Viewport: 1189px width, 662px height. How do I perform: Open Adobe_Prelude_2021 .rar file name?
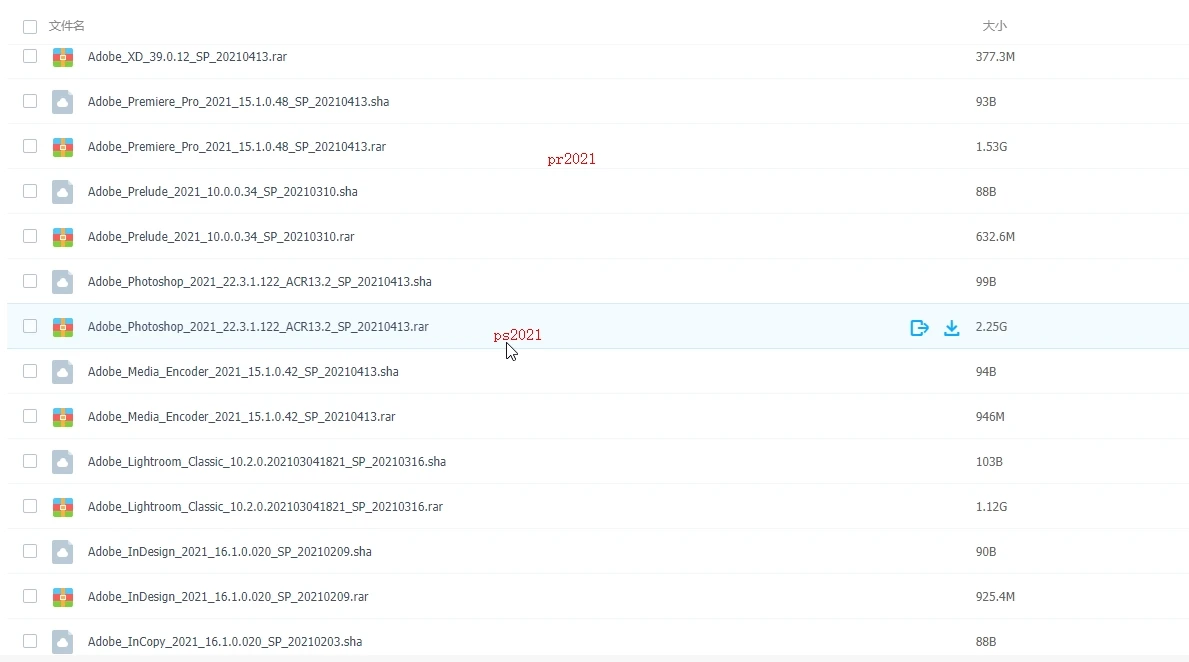221,237
